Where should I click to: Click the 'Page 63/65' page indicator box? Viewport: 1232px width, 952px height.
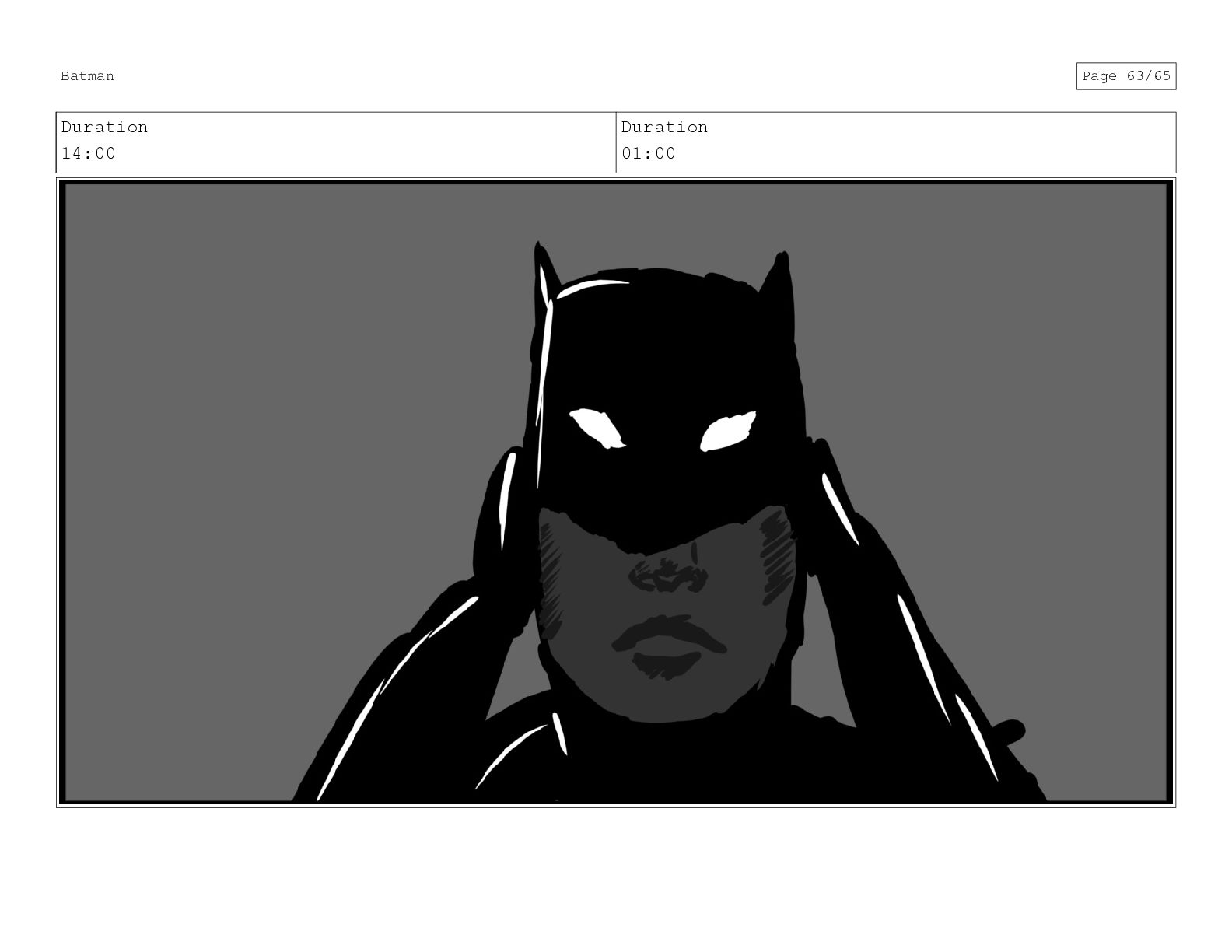click(x=1125, y=76)
